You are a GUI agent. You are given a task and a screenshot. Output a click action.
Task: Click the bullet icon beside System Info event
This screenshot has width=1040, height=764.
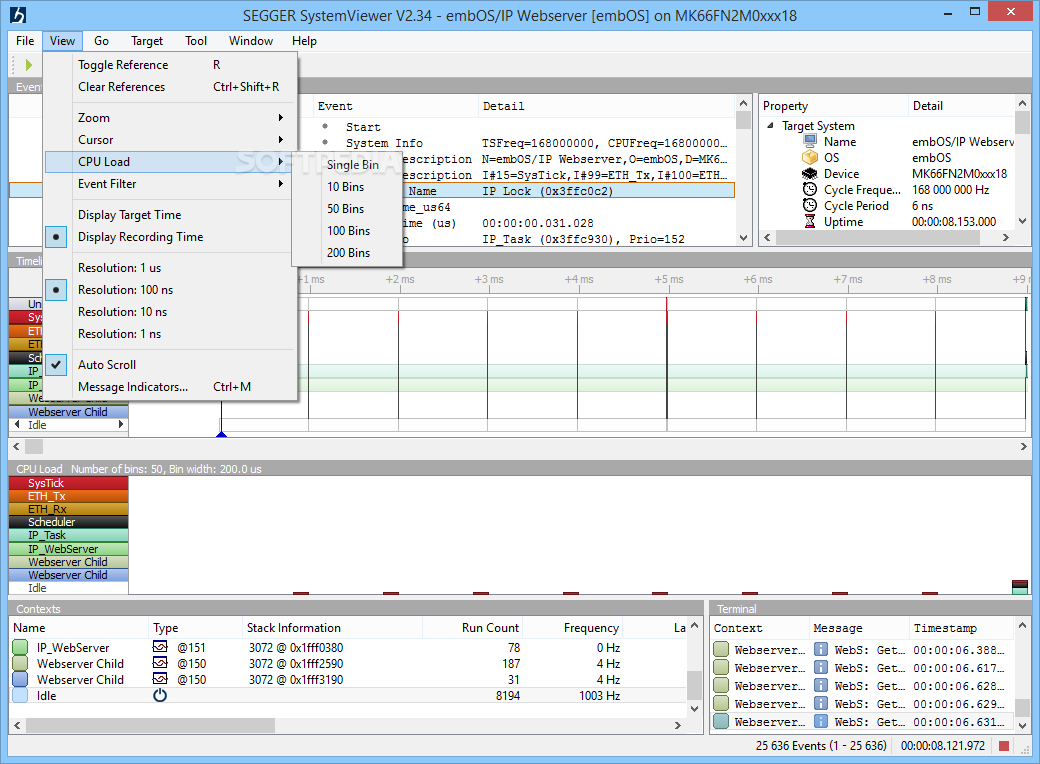point(325,142)
